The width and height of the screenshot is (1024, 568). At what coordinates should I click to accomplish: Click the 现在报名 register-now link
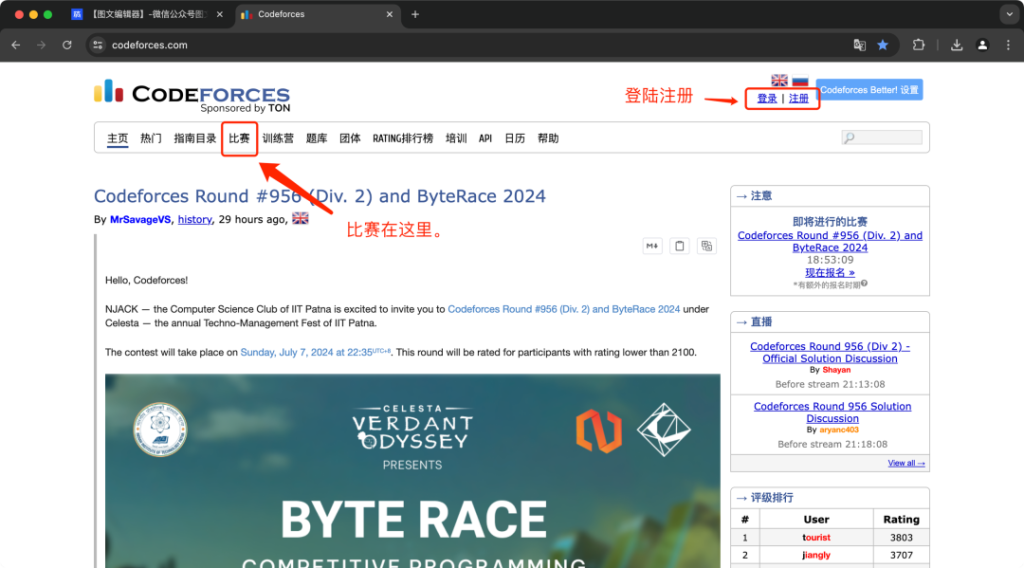click(829, 272)
